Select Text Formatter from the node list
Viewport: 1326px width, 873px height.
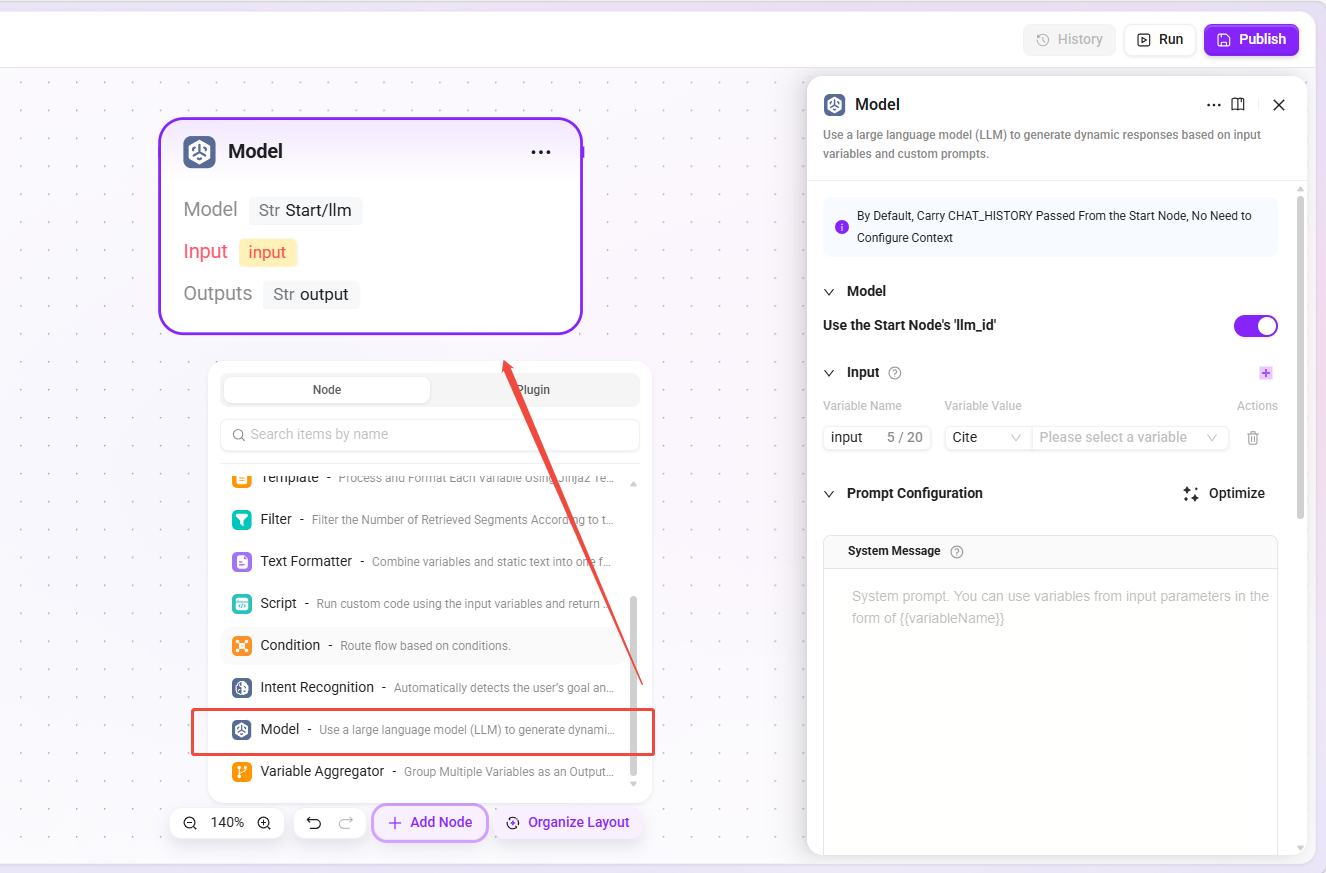[424, 562]
